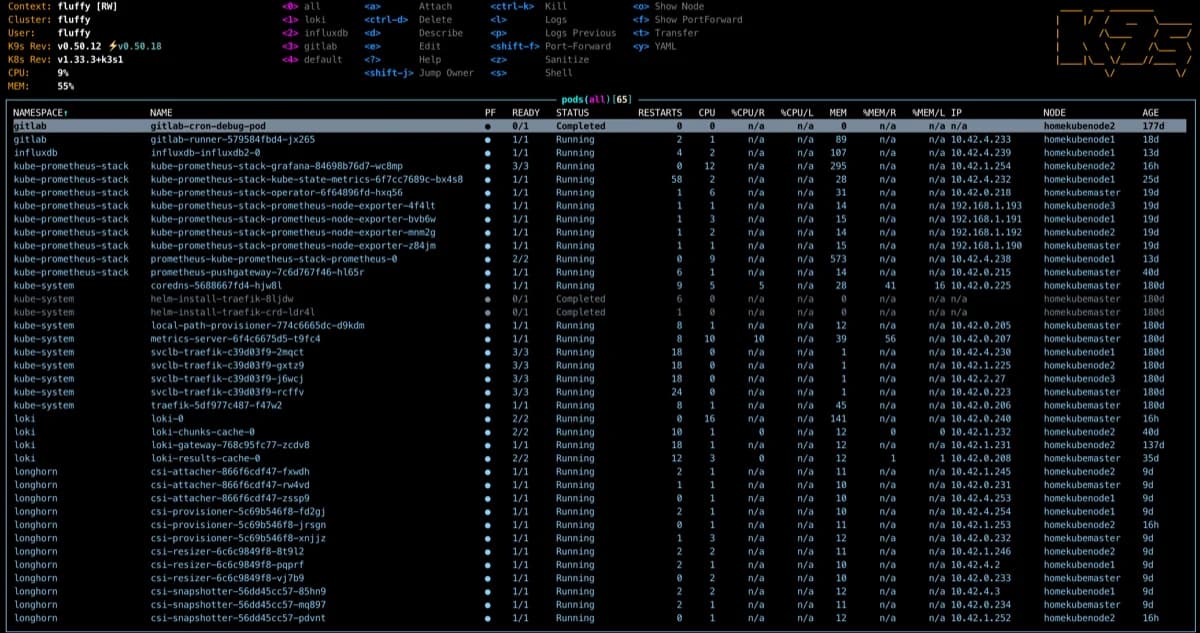This screenshot has width=1200, height=633.
Task: Click the dot beside prometheus-pushgateway pod
Action: (x=486, y=272)
